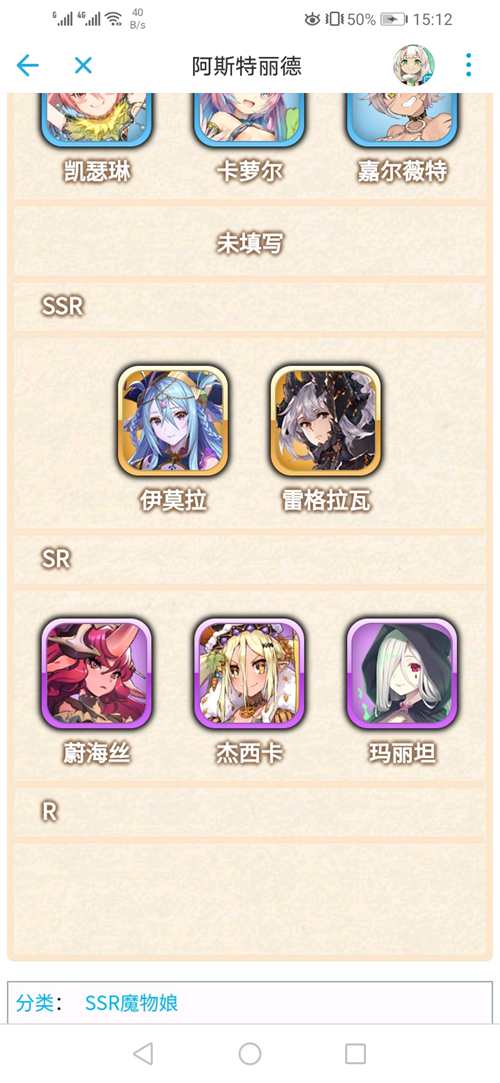Tap the back arrow in header
Viewport: 500px width, 1083px height.
28,66
